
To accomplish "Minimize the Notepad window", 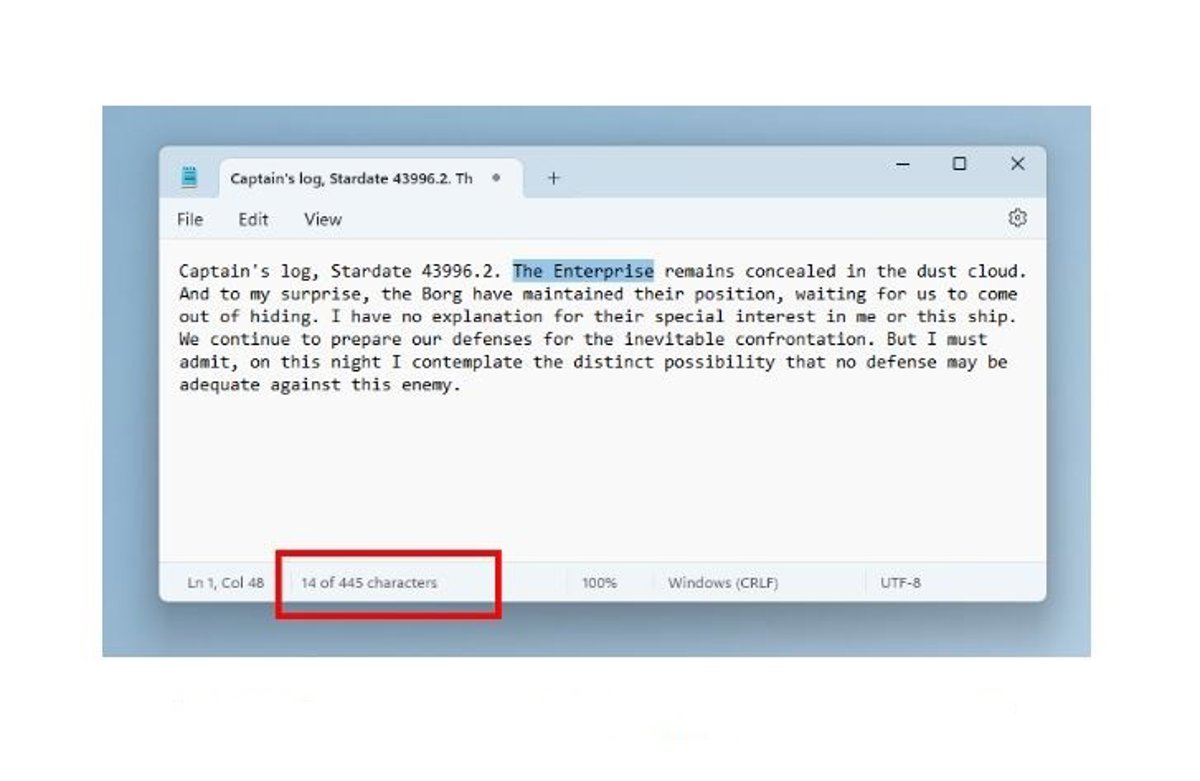I will coord(903,164).
